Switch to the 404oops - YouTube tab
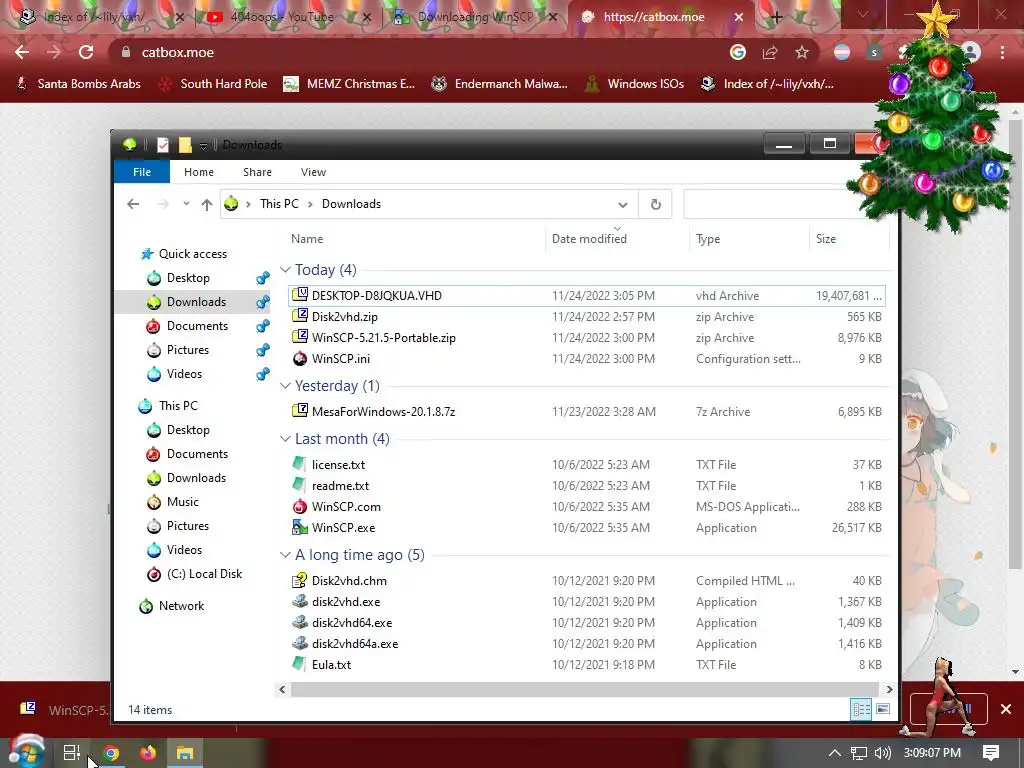1024x768 pixels. tap(281, 17)
